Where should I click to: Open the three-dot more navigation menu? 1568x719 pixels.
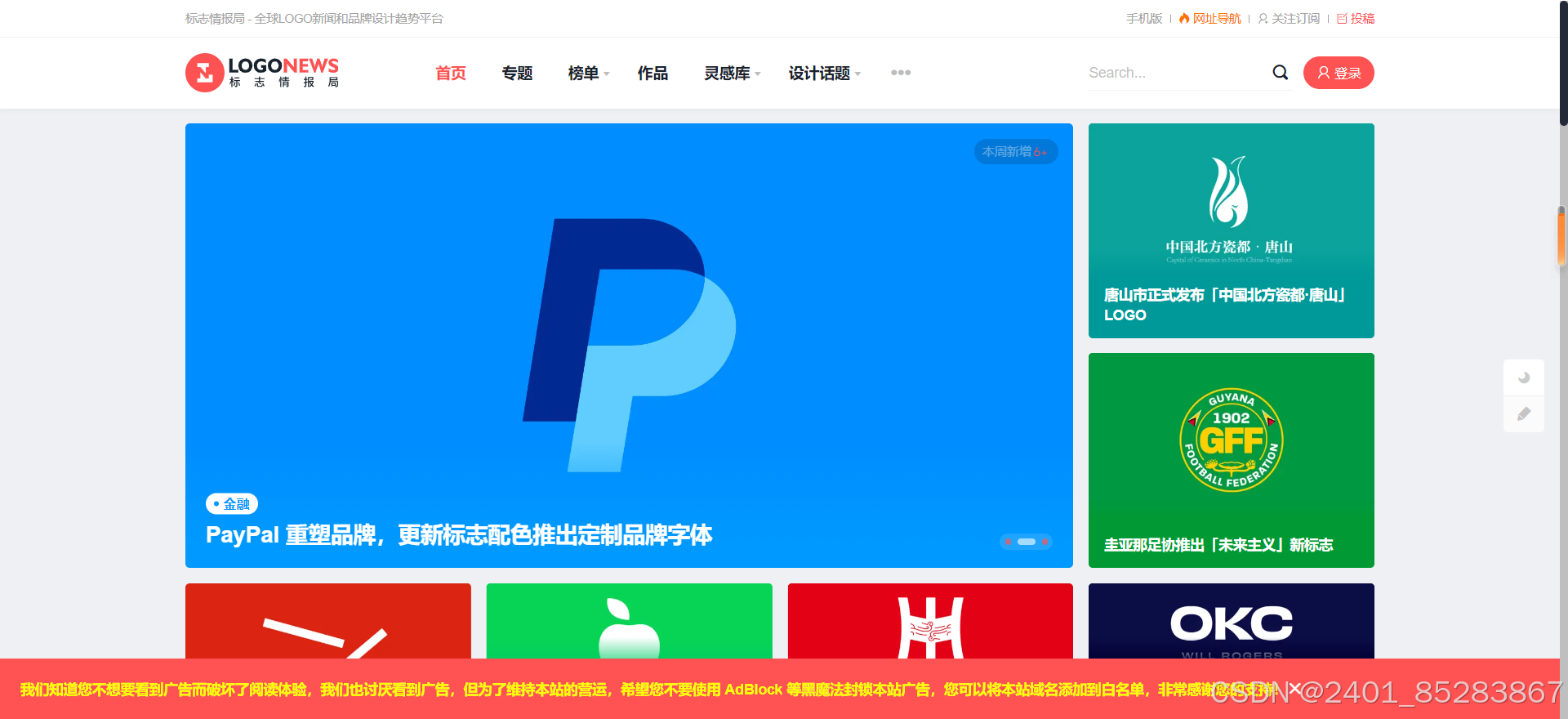[x=901, y=73]
